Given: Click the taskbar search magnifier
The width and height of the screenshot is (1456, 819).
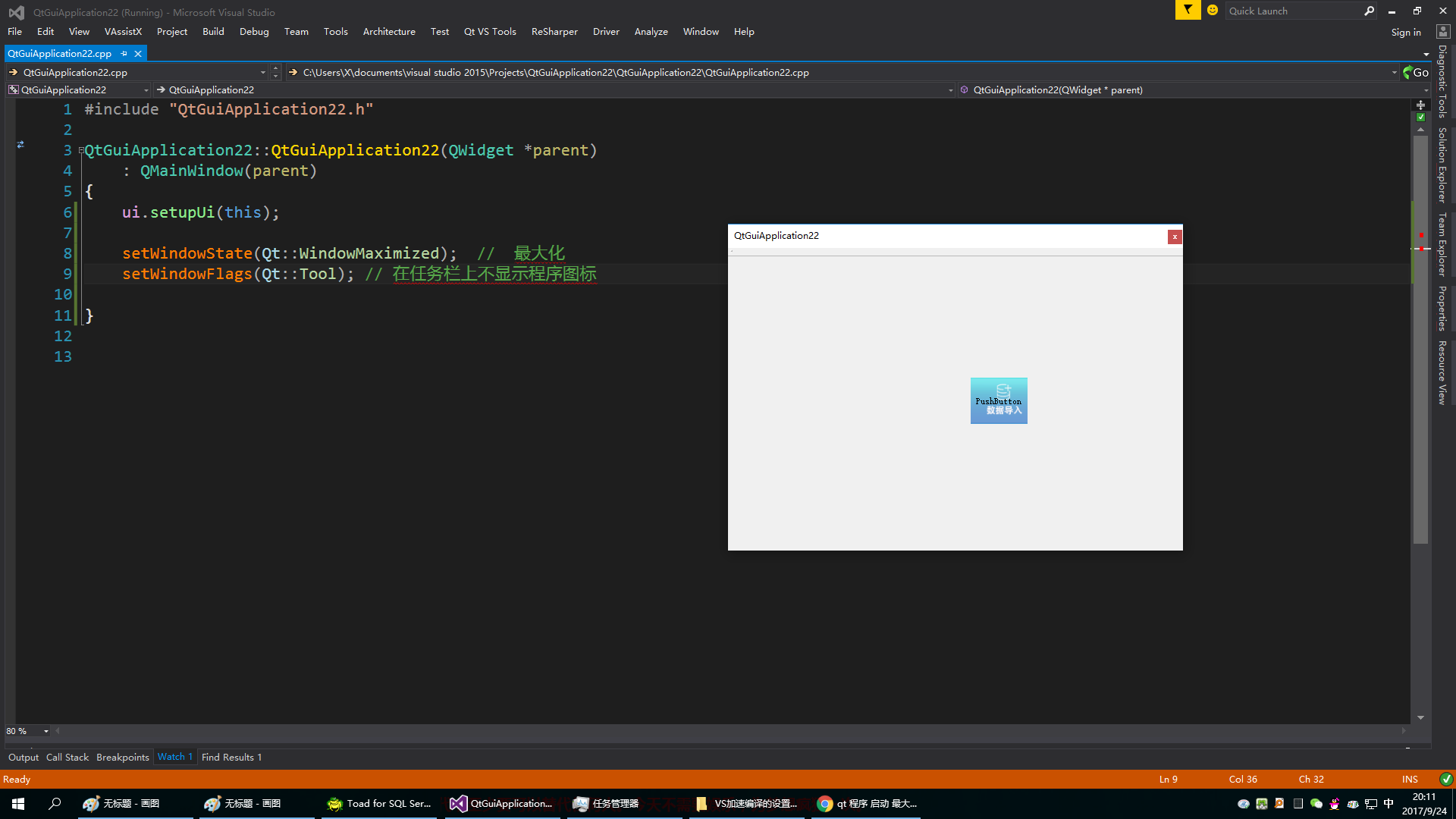Looking at the screenshot, I should (x=55, y=804).
